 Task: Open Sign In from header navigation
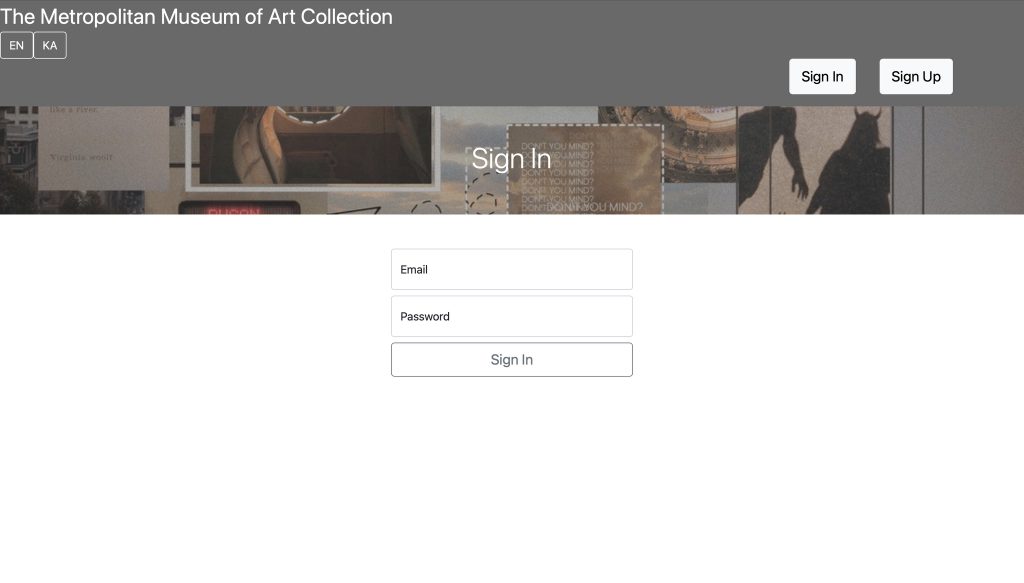click(x=822, y=76)
